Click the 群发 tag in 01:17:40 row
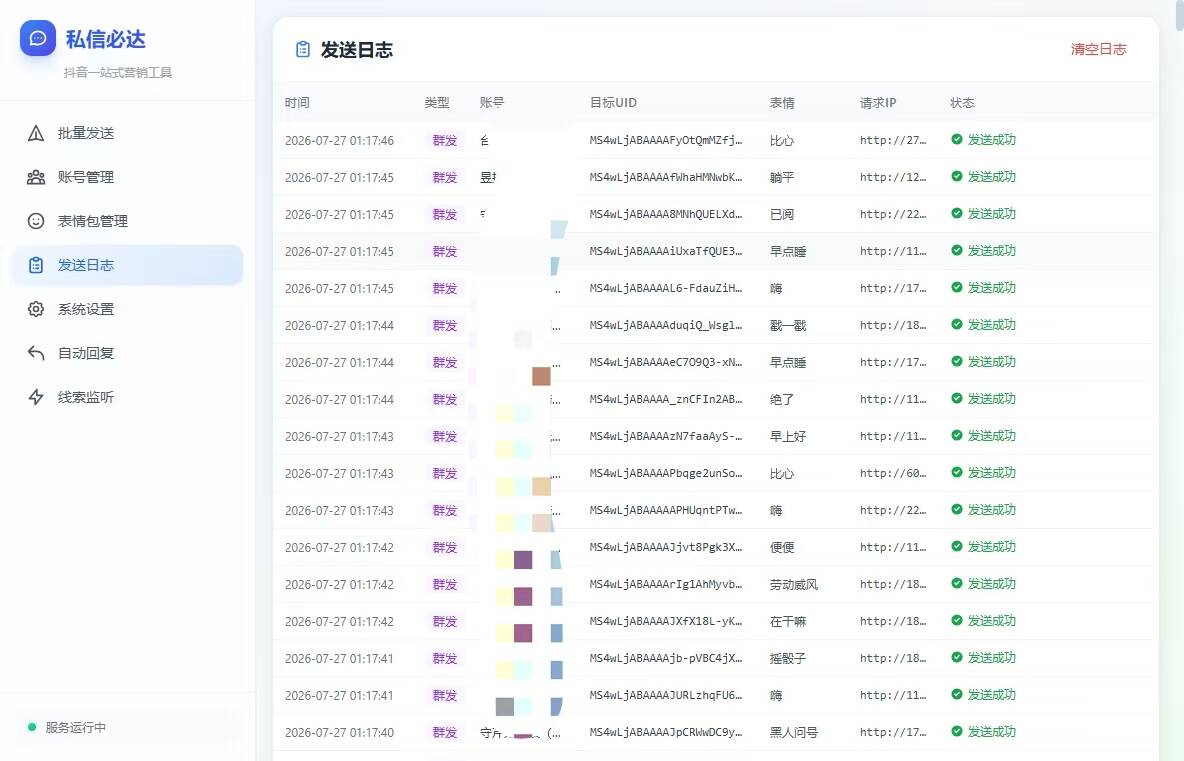 (x=445, y=732)
